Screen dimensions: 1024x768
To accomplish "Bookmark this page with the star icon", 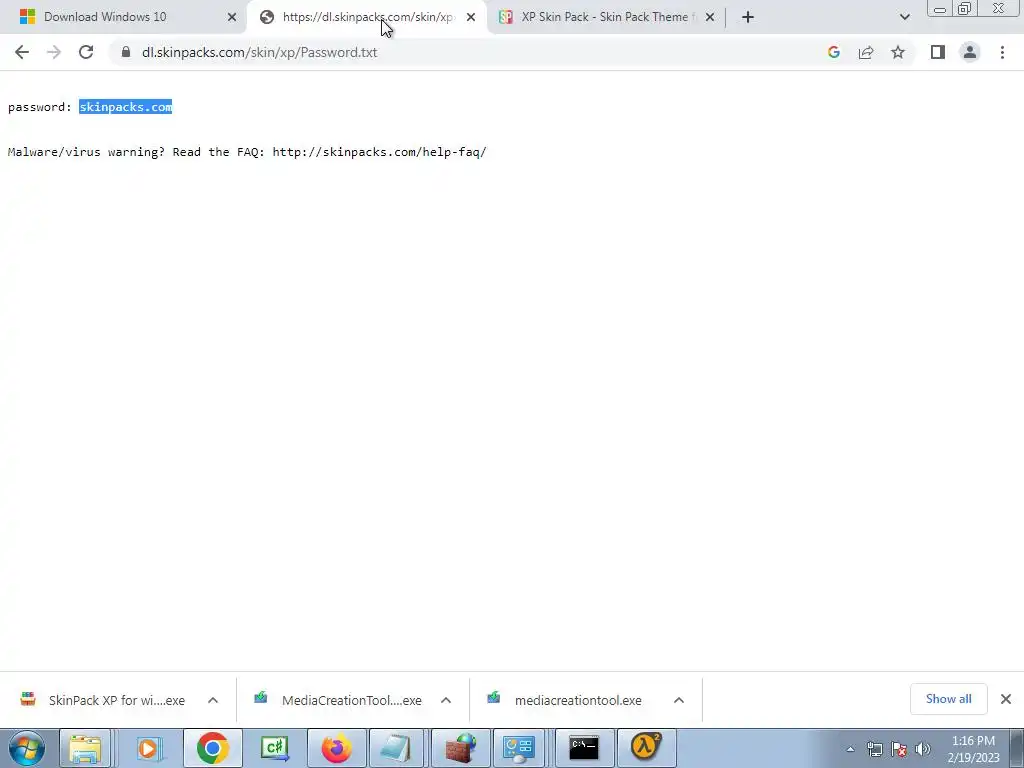I will (898, 52).
